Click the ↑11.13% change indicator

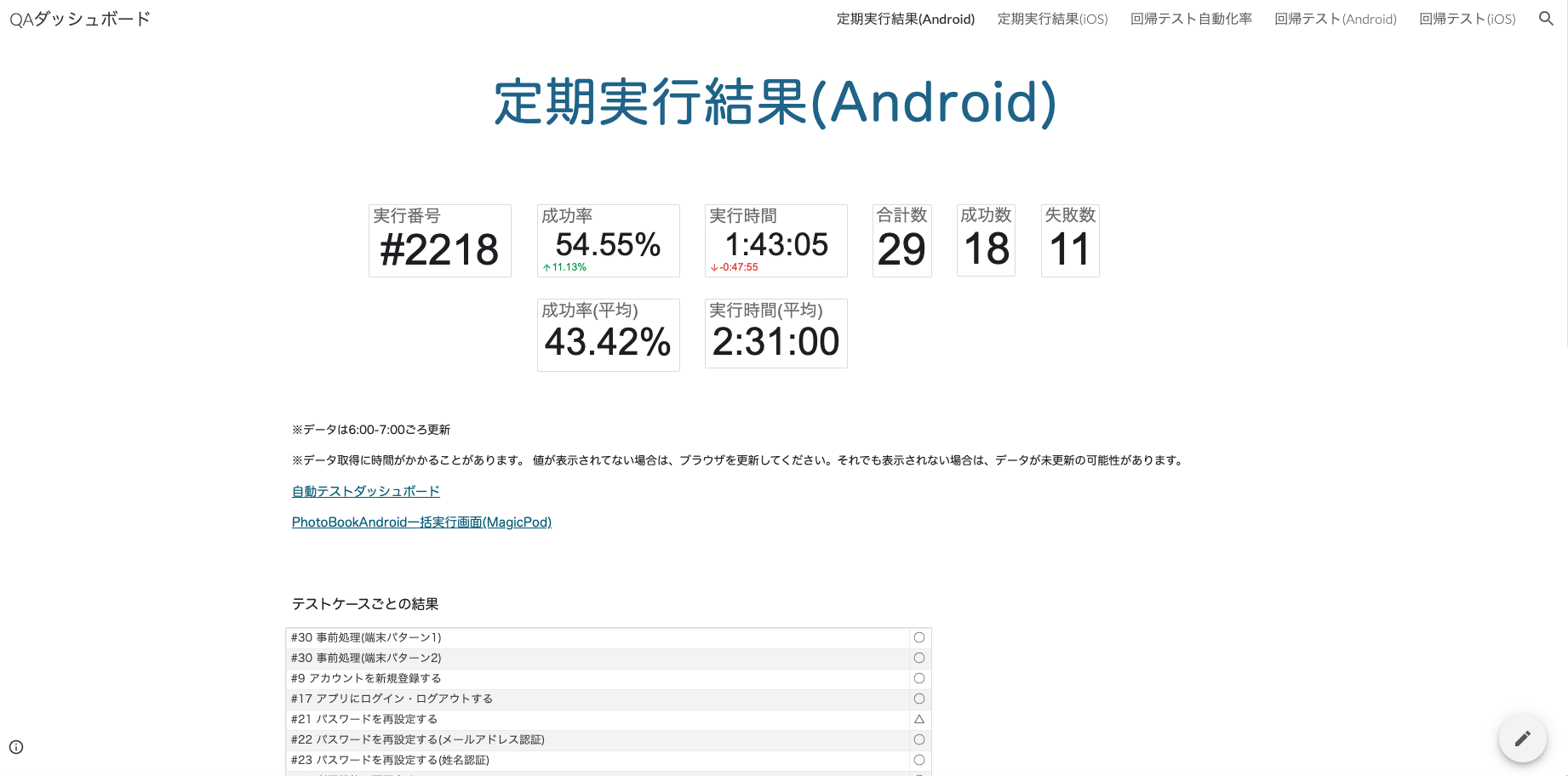(x=564, y=266)
